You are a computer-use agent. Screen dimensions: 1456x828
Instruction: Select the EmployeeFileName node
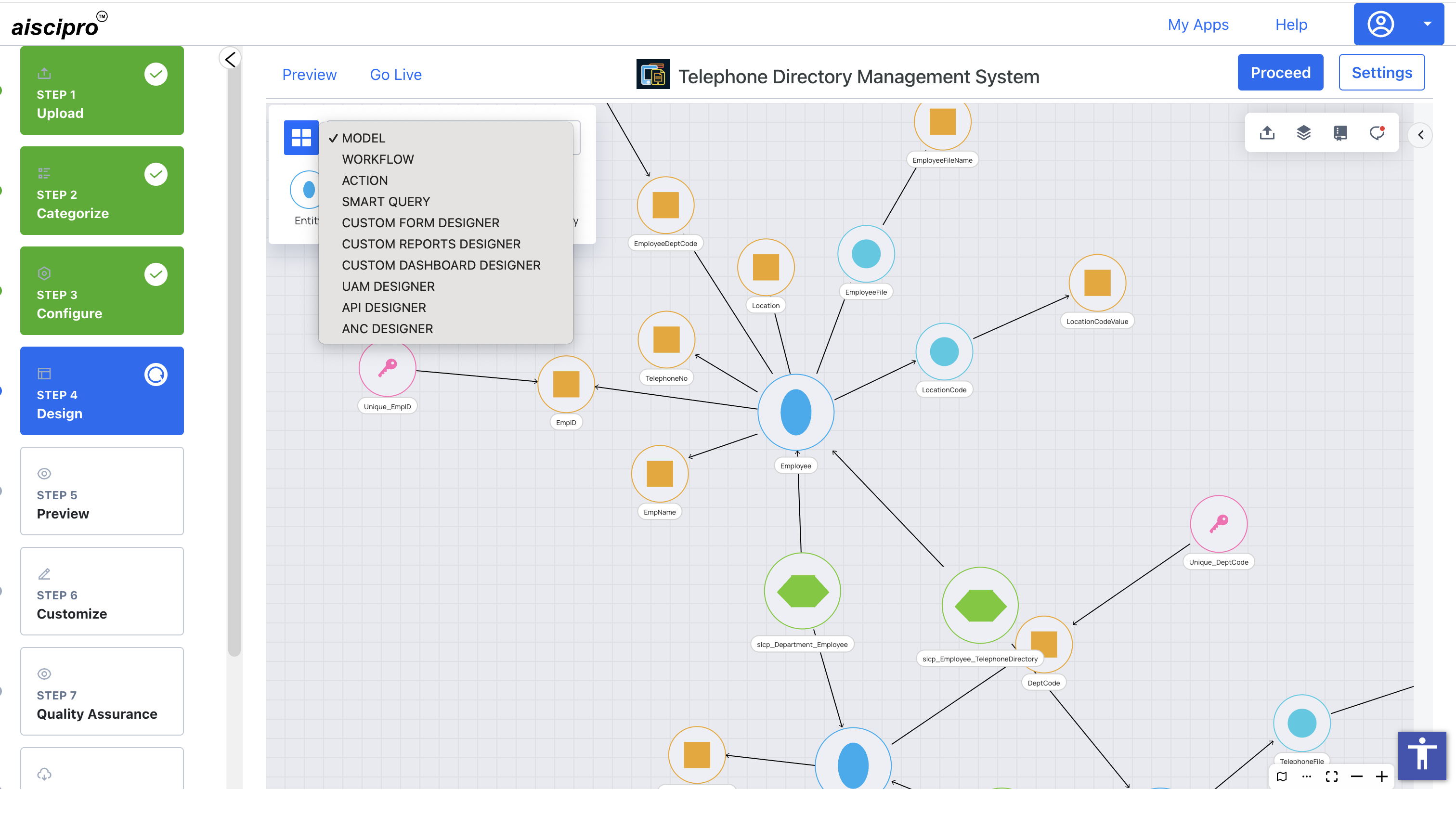942,122
